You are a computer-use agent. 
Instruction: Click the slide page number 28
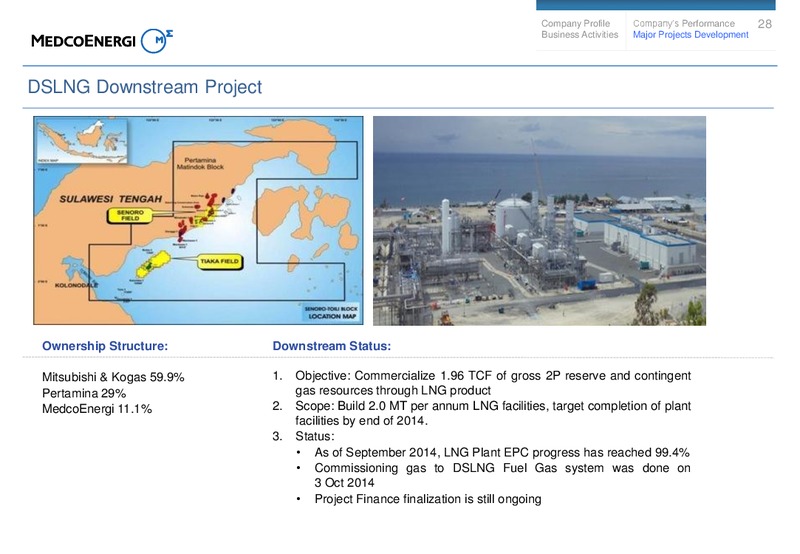[764, 24]
